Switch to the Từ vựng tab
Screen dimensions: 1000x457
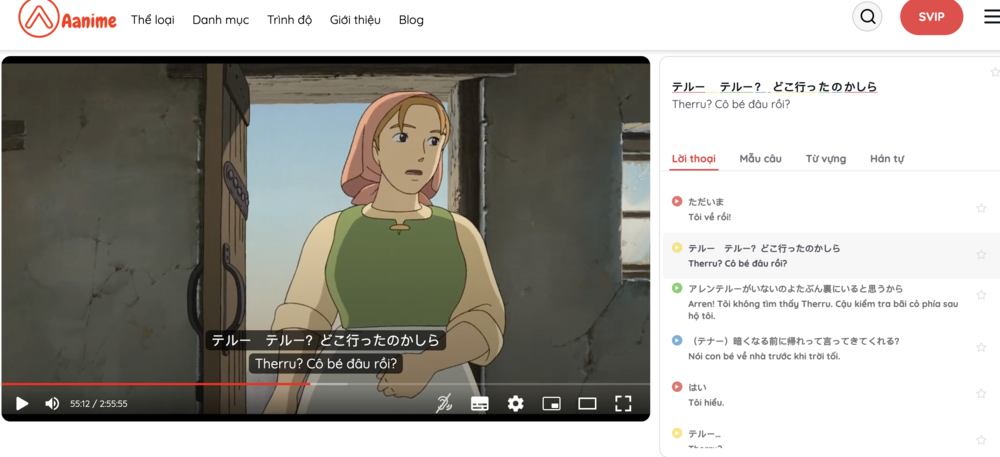[x=826, y=159]
